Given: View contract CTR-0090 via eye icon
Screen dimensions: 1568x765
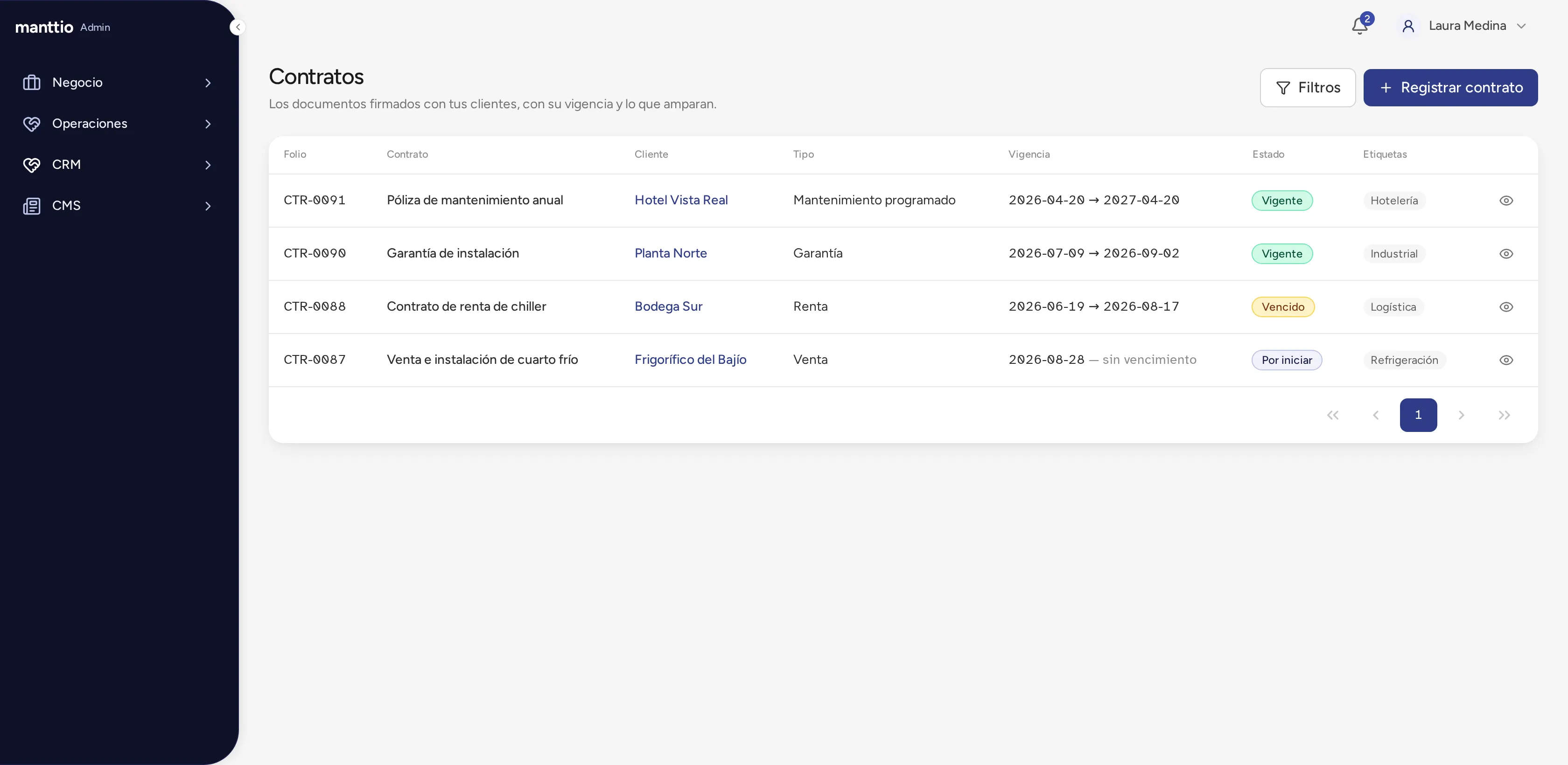Looking at the screenshot, I should point(1506,253).
